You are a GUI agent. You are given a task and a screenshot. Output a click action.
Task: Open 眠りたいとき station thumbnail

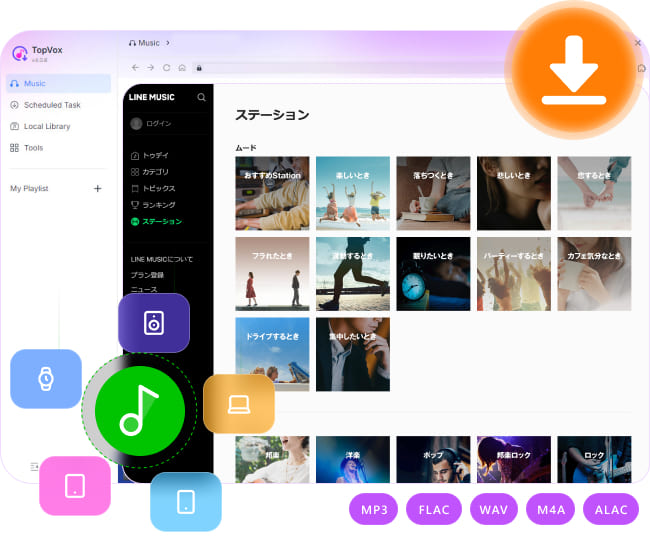(x=433, y=274)
